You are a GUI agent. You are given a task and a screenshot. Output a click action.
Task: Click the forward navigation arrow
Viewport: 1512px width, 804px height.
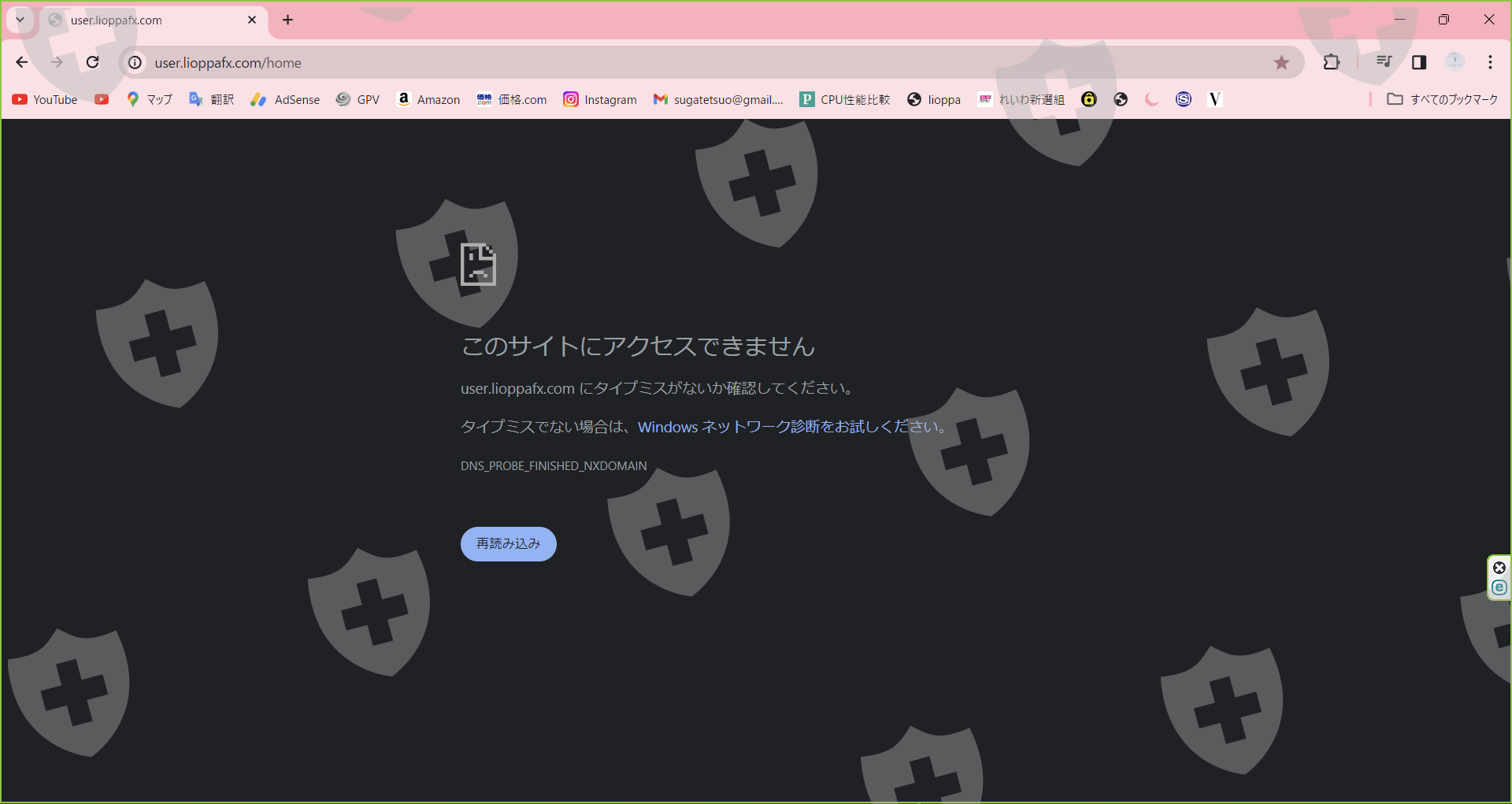pos(57,62)
